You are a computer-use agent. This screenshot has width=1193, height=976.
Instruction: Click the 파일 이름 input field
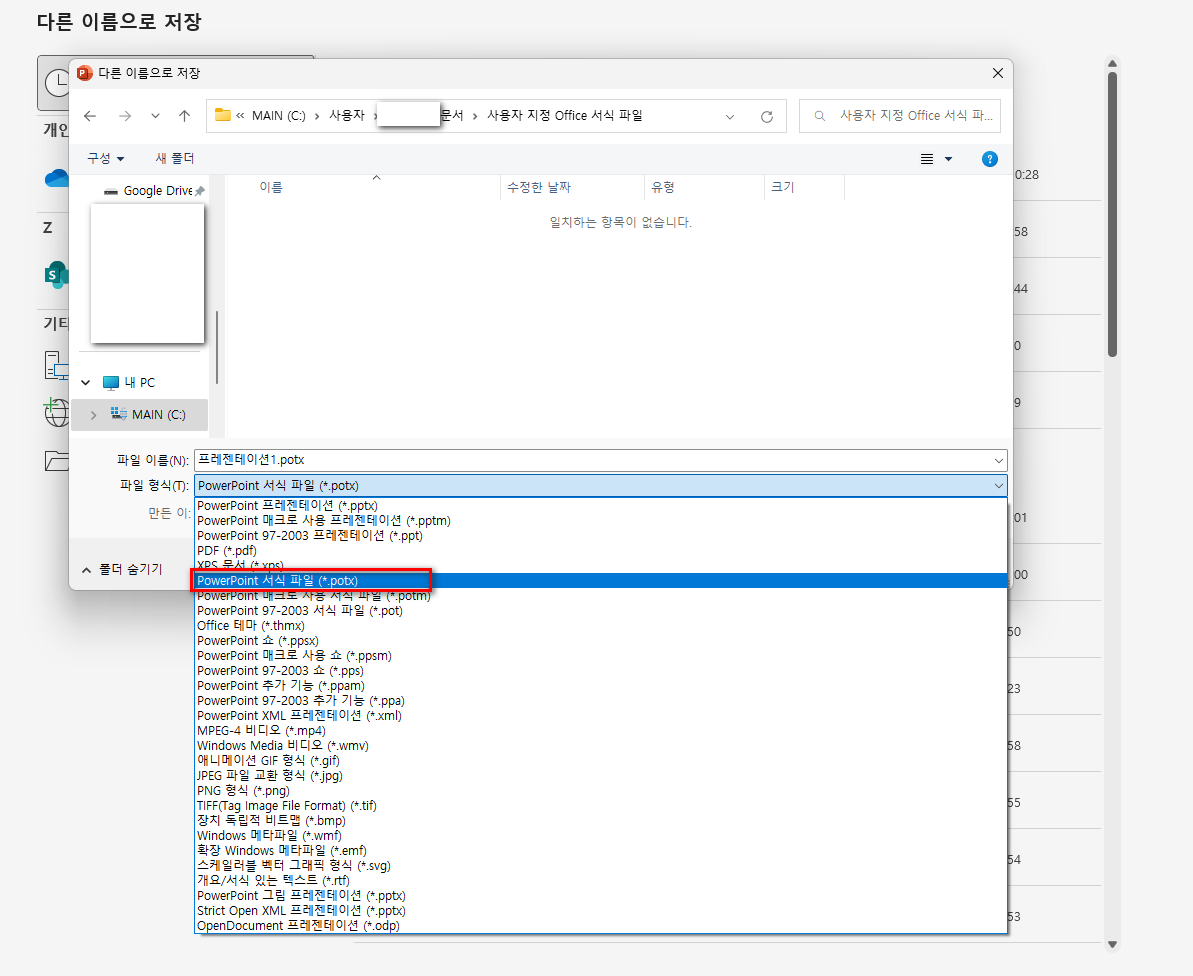pyautogui.click(x=593, y=460)
